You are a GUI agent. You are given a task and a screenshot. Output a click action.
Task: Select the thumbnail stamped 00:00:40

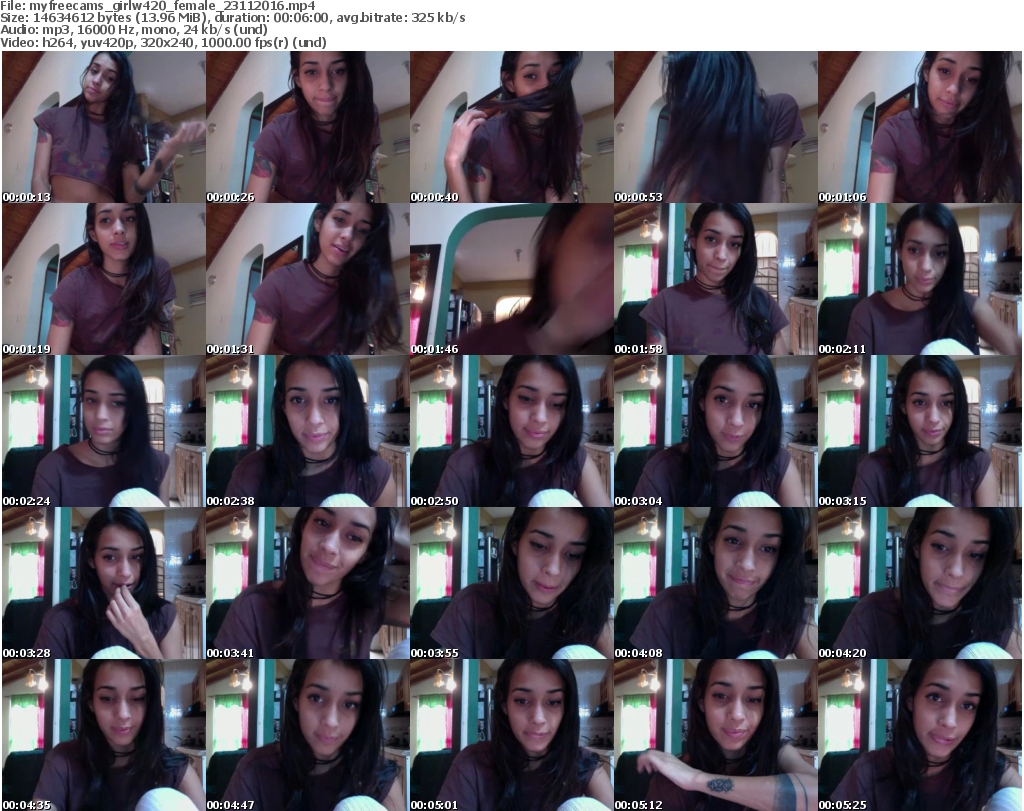tap(512, 127)
